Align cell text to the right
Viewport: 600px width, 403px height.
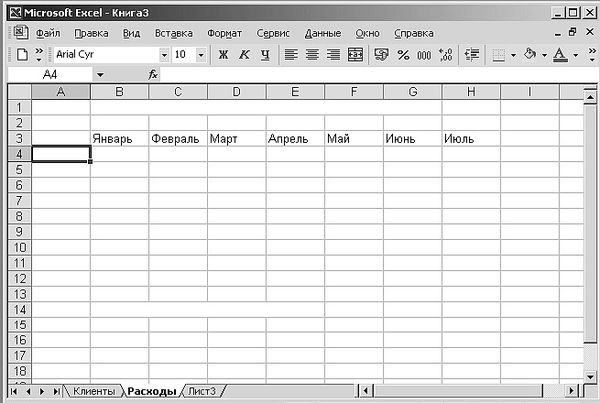333,54
